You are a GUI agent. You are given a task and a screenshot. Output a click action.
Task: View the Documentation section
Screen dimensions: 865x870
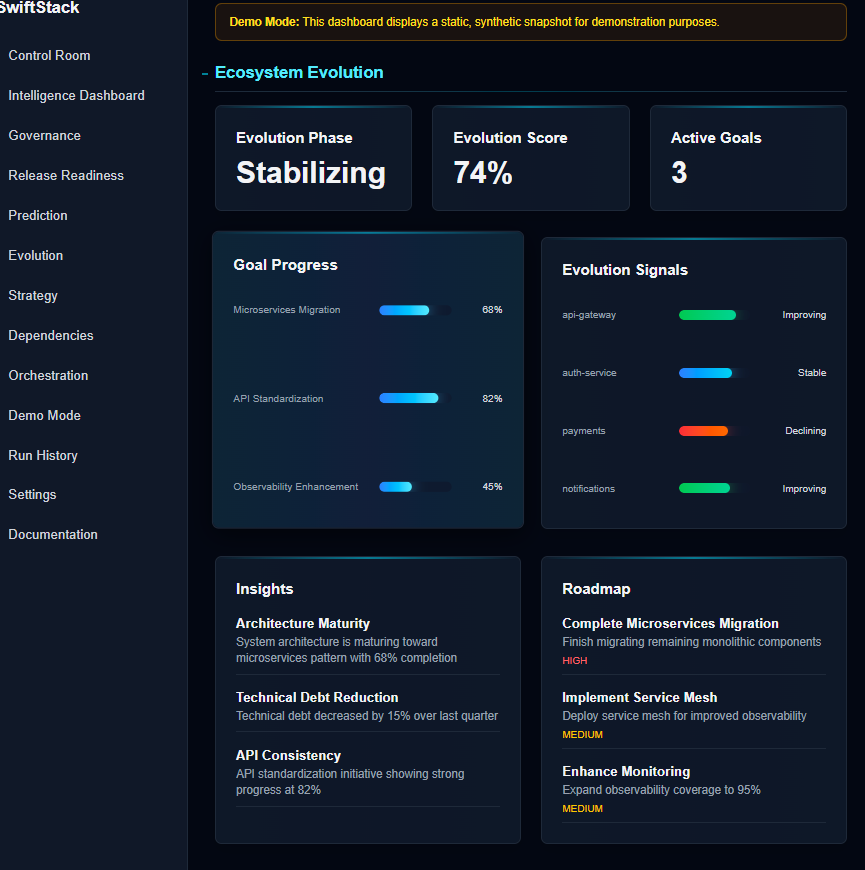(52, 534)
